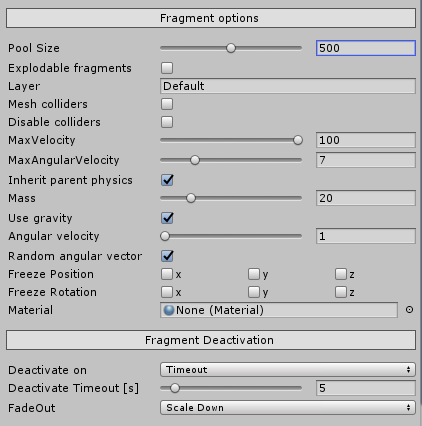Click the Mass value field showing 20
Viewport: 422px width, 426px height.
point(366,198)
